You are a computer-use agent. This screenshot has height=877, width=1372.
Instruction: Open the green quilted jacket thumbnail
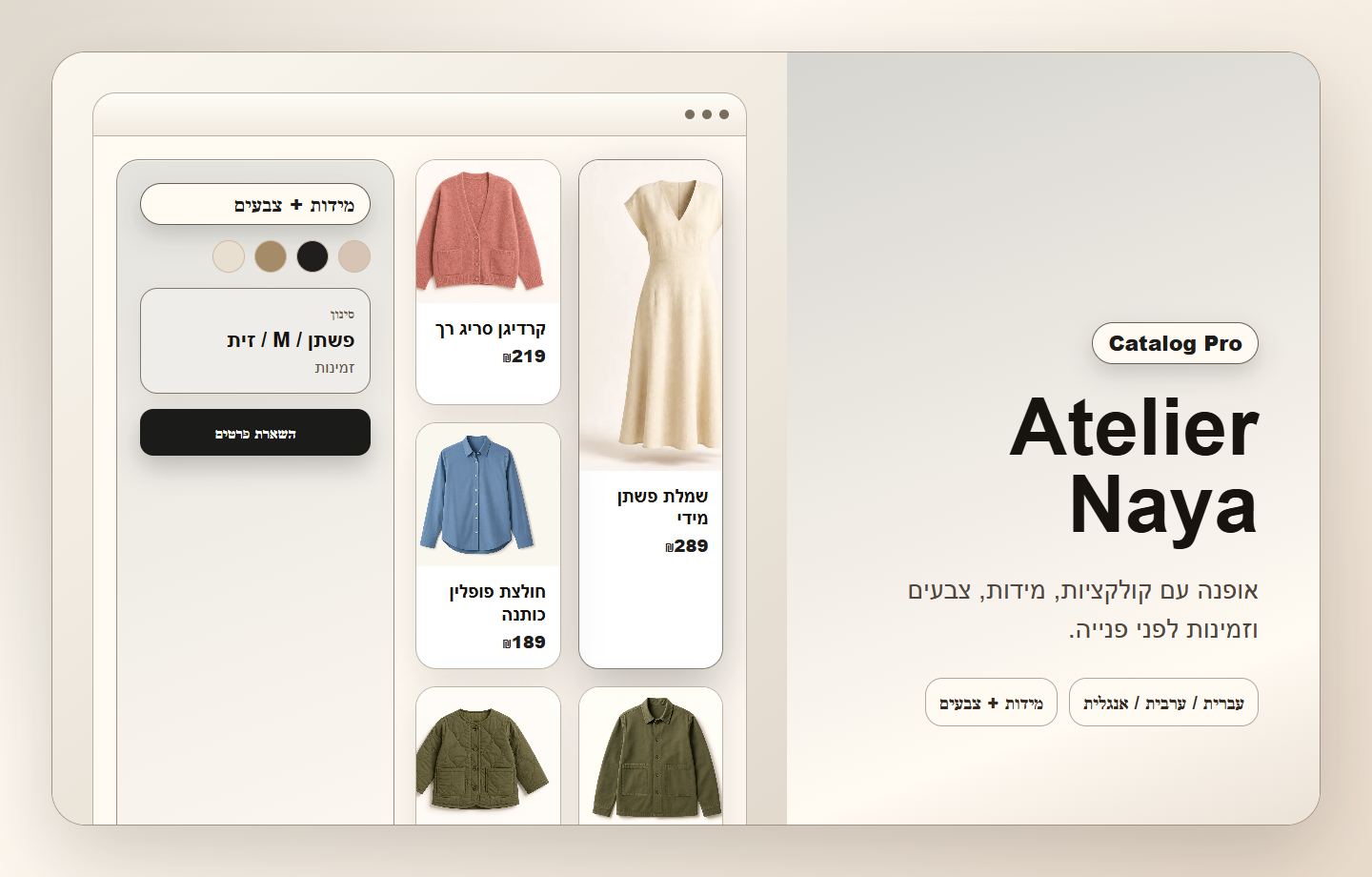(x=488, y=756)
